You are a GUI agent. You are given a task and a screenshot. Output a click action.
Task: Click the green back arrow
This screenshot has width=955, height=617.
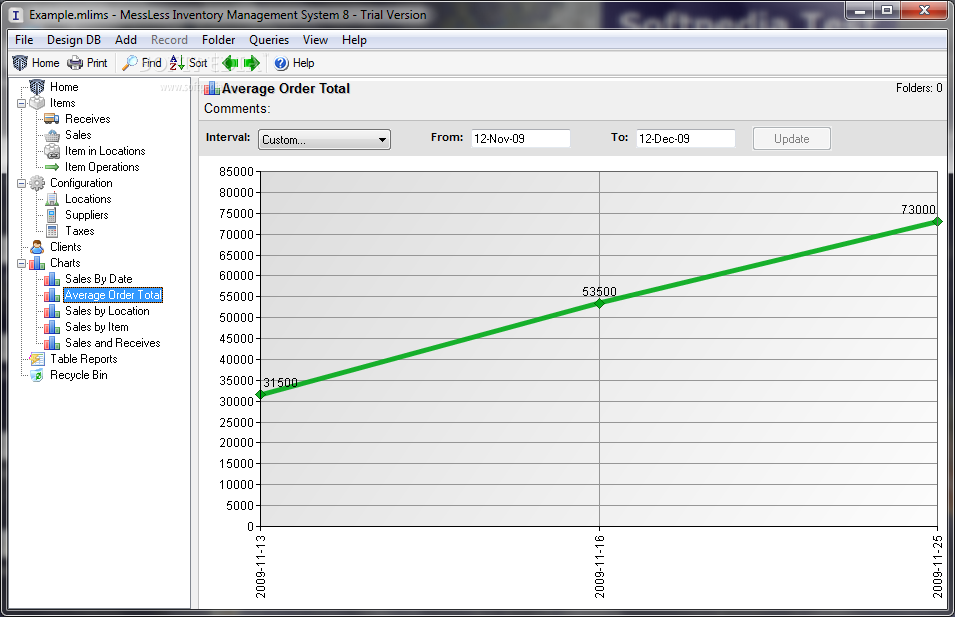(230, 63)
